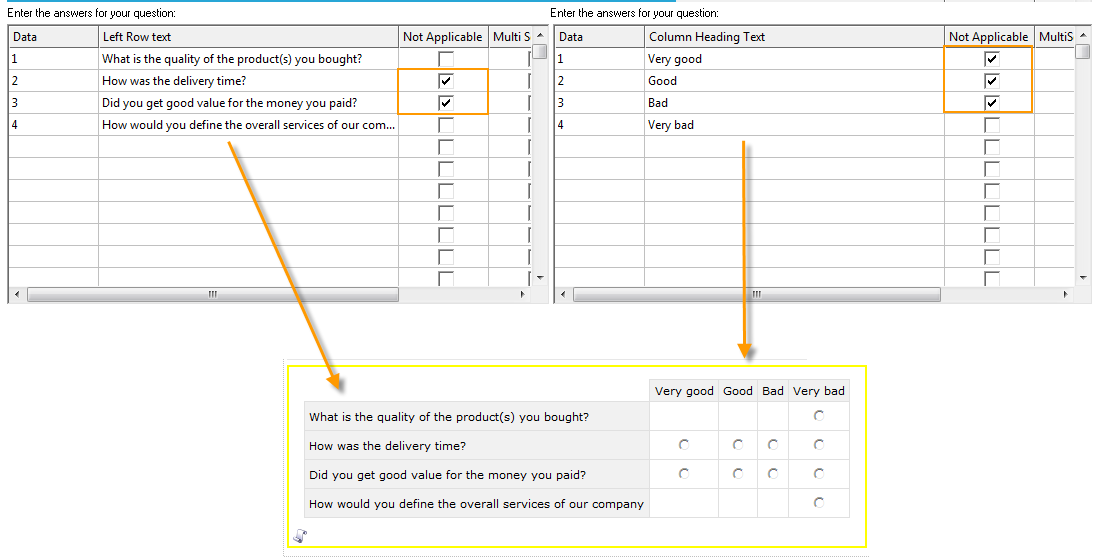Image resolution: width=1095 pixels, height=560 pixels.
Task: Enable Not Applicable for the "Very bad" column
Action: [x=991, y=125]
